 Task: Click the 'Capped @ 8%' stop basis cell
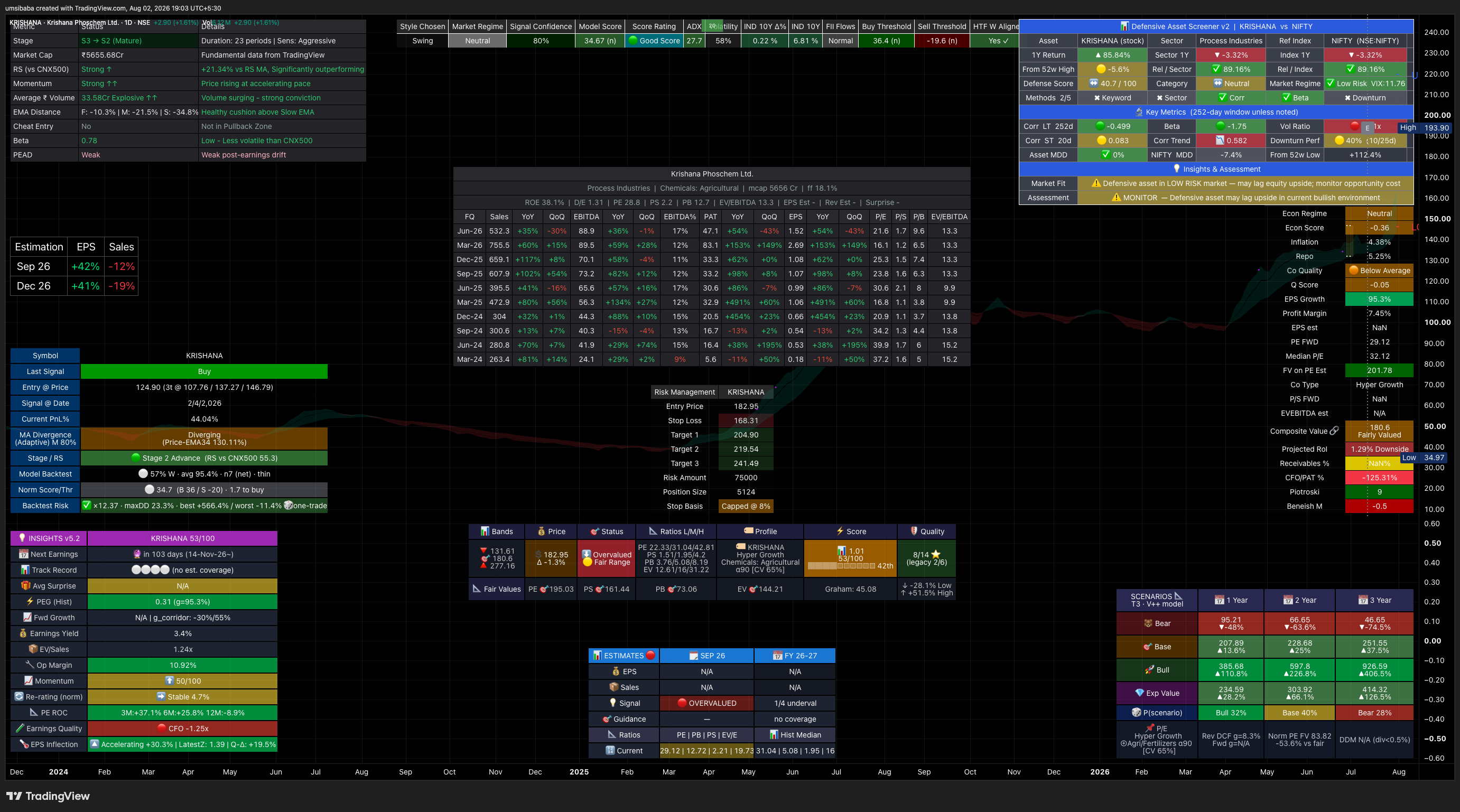pos(746,506)
